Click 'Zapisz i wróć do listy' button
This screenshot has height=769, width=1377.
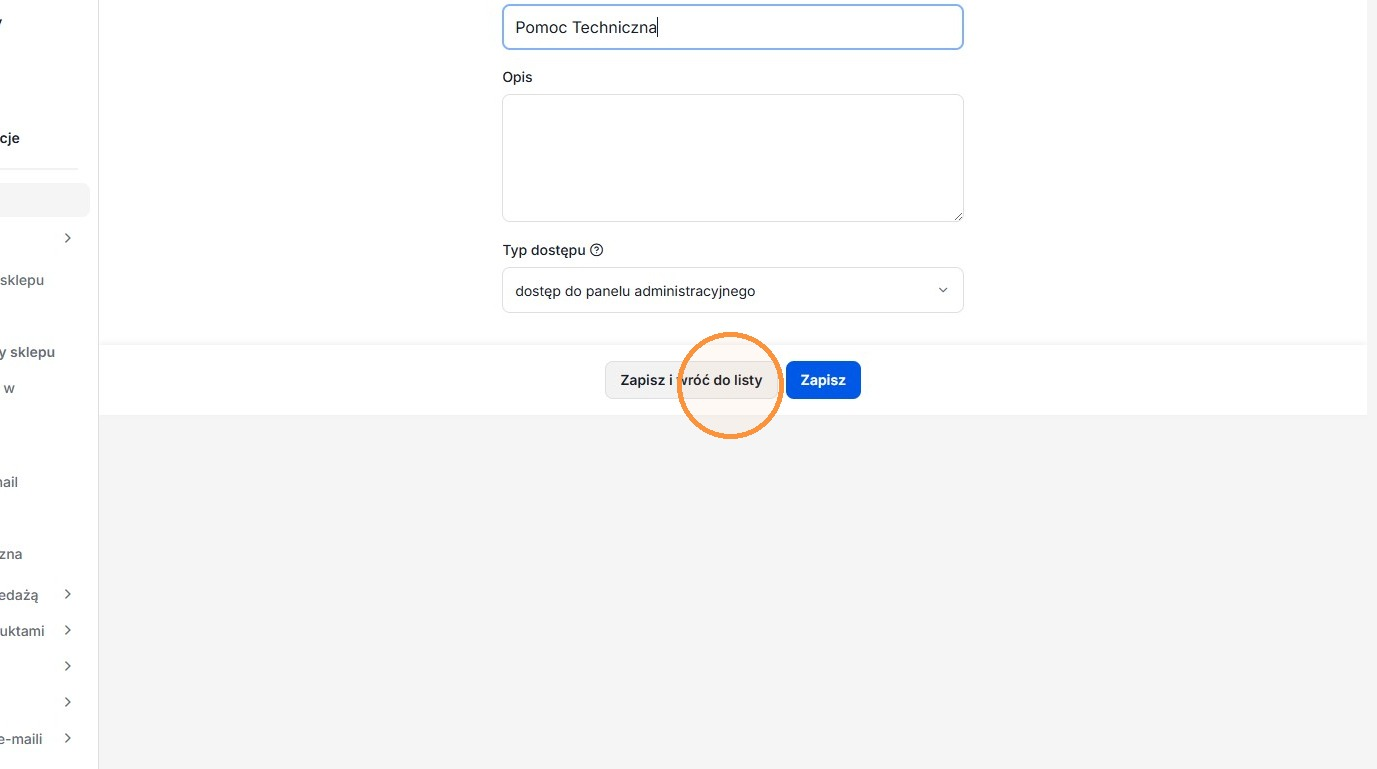691,380
